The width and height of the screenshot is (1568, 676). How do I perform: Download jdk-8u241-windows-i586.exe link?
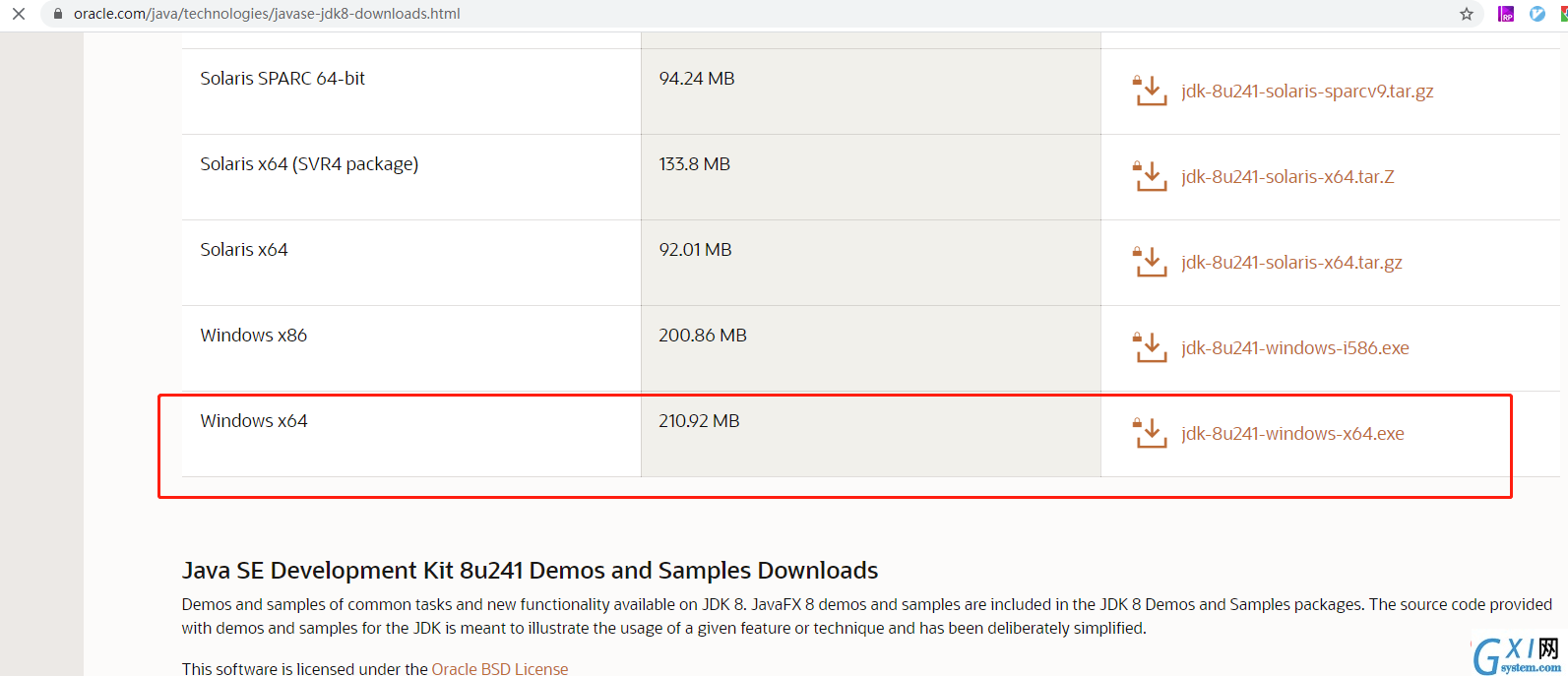pyautogui.click(x=1295, y=348)
